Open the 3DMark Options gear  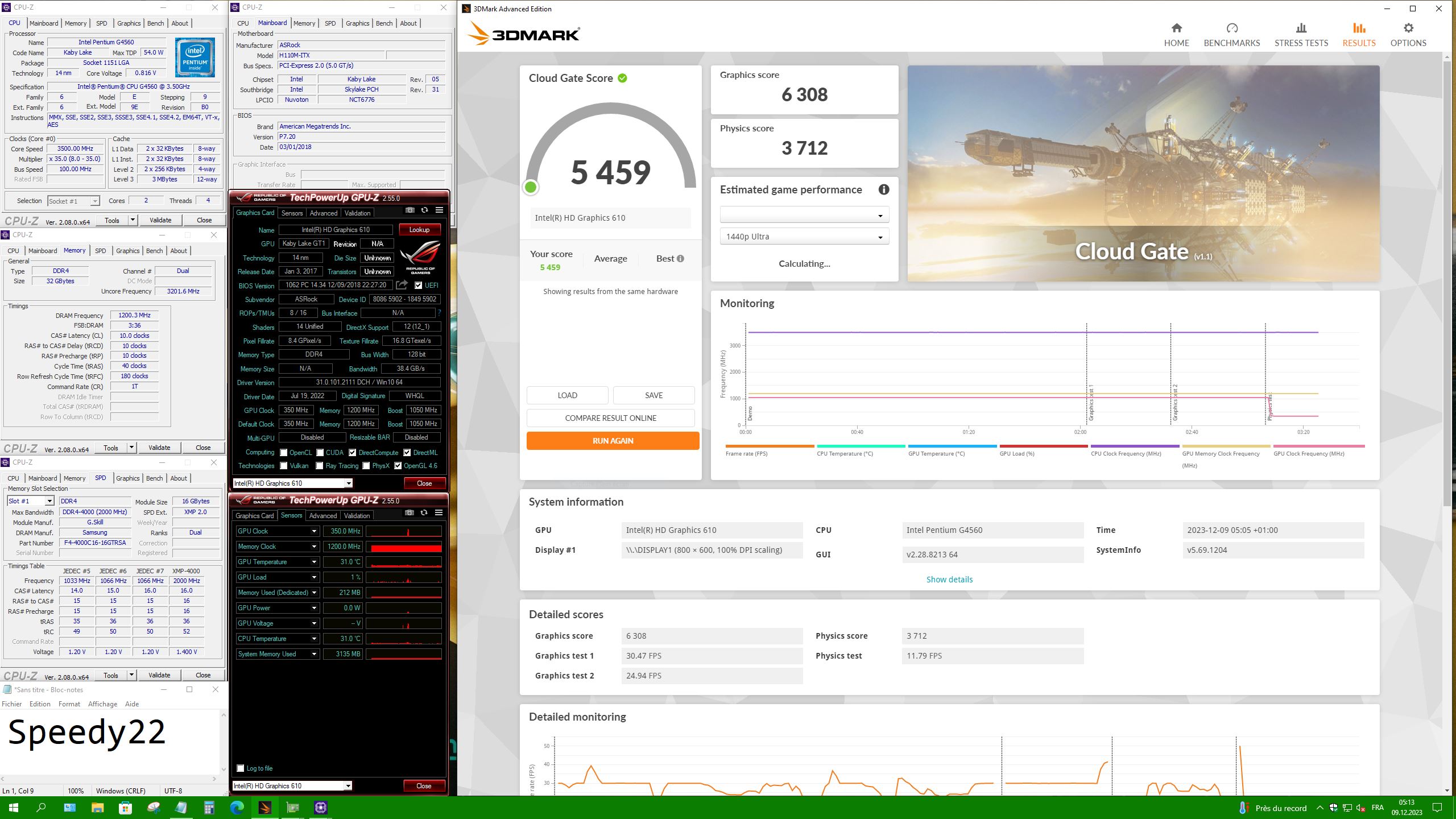point(1408,35)
